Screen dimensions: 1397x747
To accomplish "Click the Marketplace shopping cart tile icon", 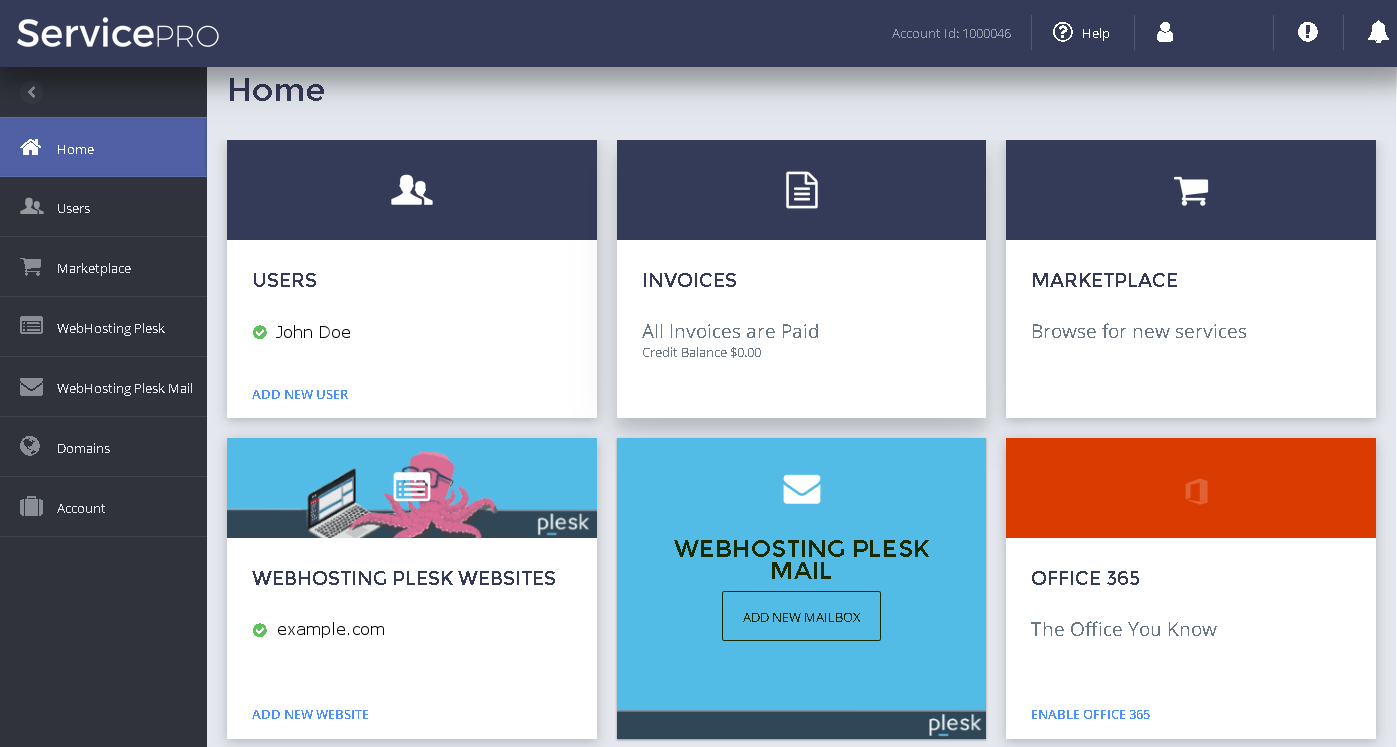I will pos(1190,190).
